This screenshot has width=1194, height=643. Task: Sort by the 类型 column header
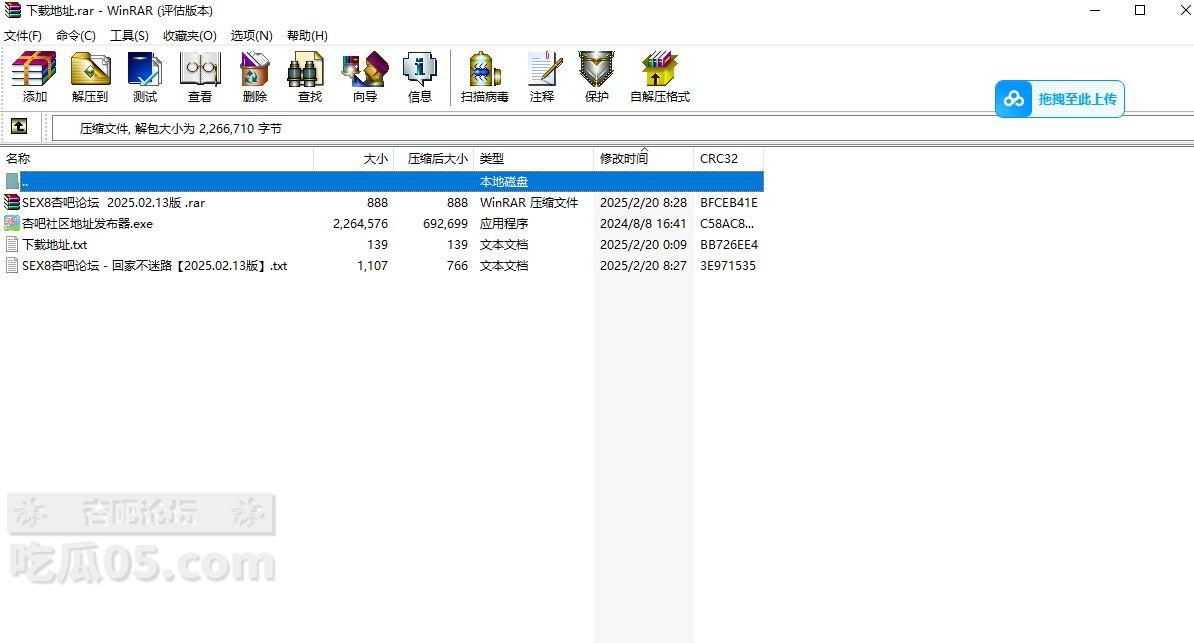pyautogui.click(x=534, y=158)
